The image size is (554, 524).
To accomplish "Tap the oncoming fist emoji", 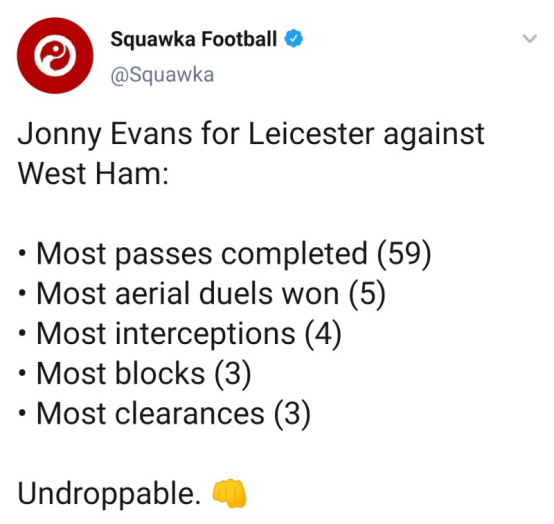I will click(229, 493).
